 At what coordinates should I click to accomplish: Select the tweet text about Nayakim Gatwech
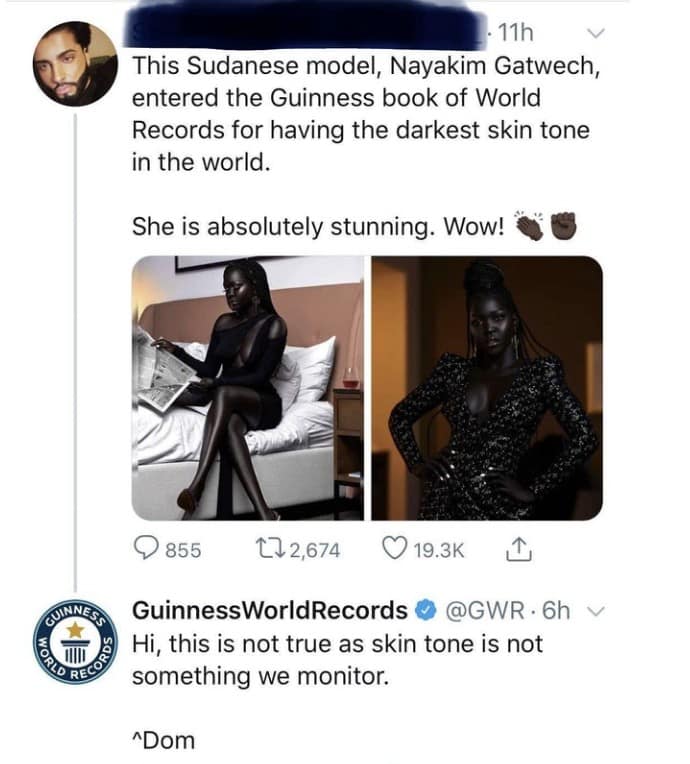[x=366, y=114]
